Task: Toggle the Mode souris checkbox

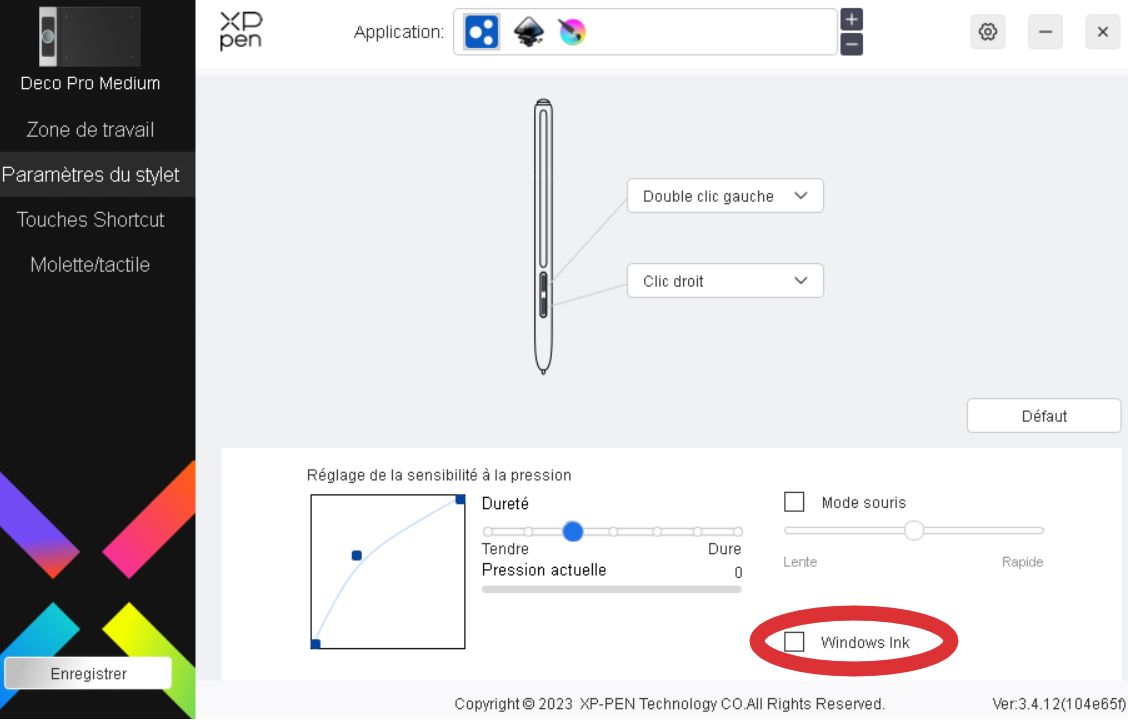Action: click(794, 502)
